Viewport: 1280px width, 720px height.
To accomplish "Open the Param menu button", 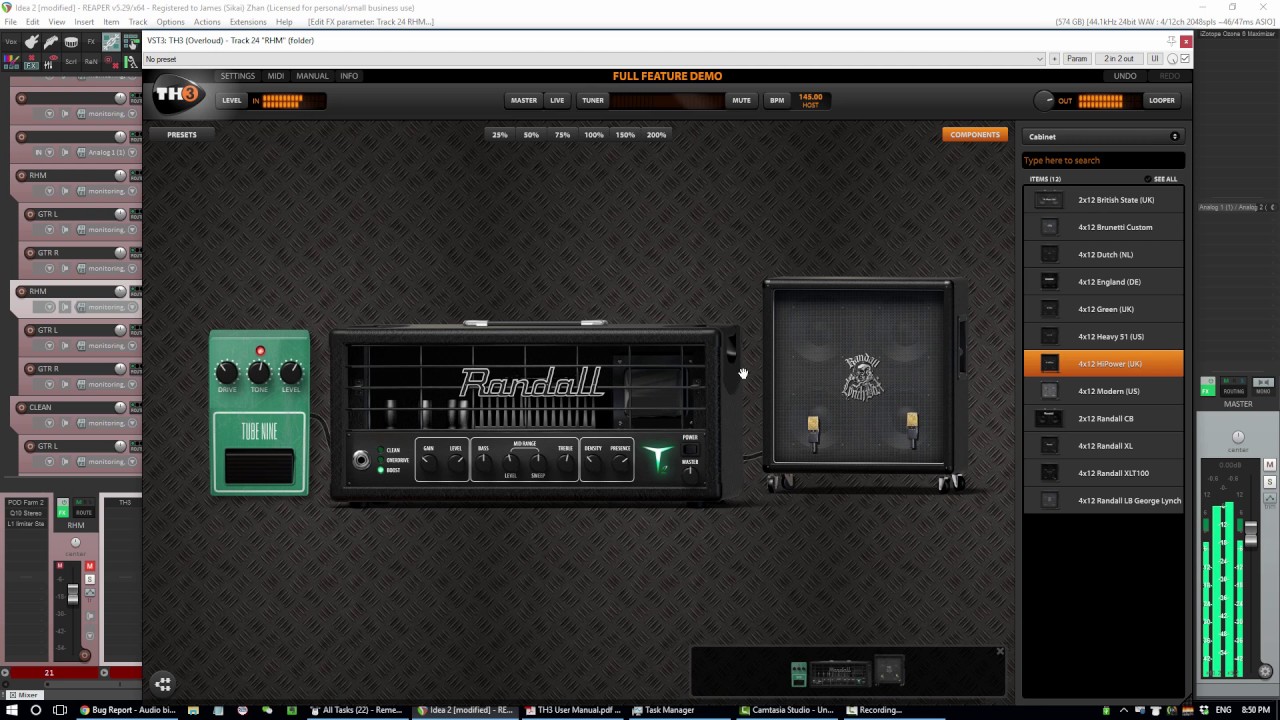I will pyautogui.click(x=1077, y=59).
